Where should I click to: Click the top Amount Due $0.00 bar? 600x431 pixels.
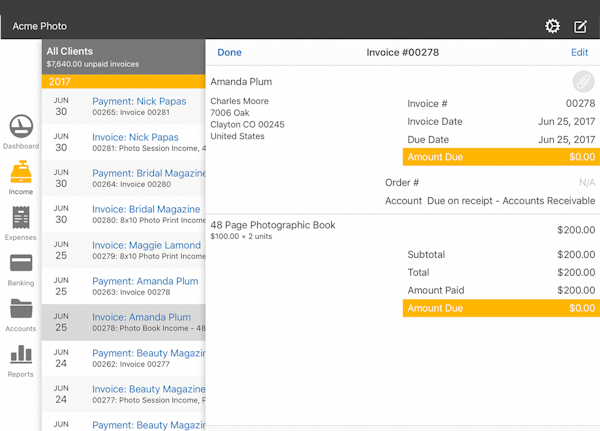(x=501, y=157)
